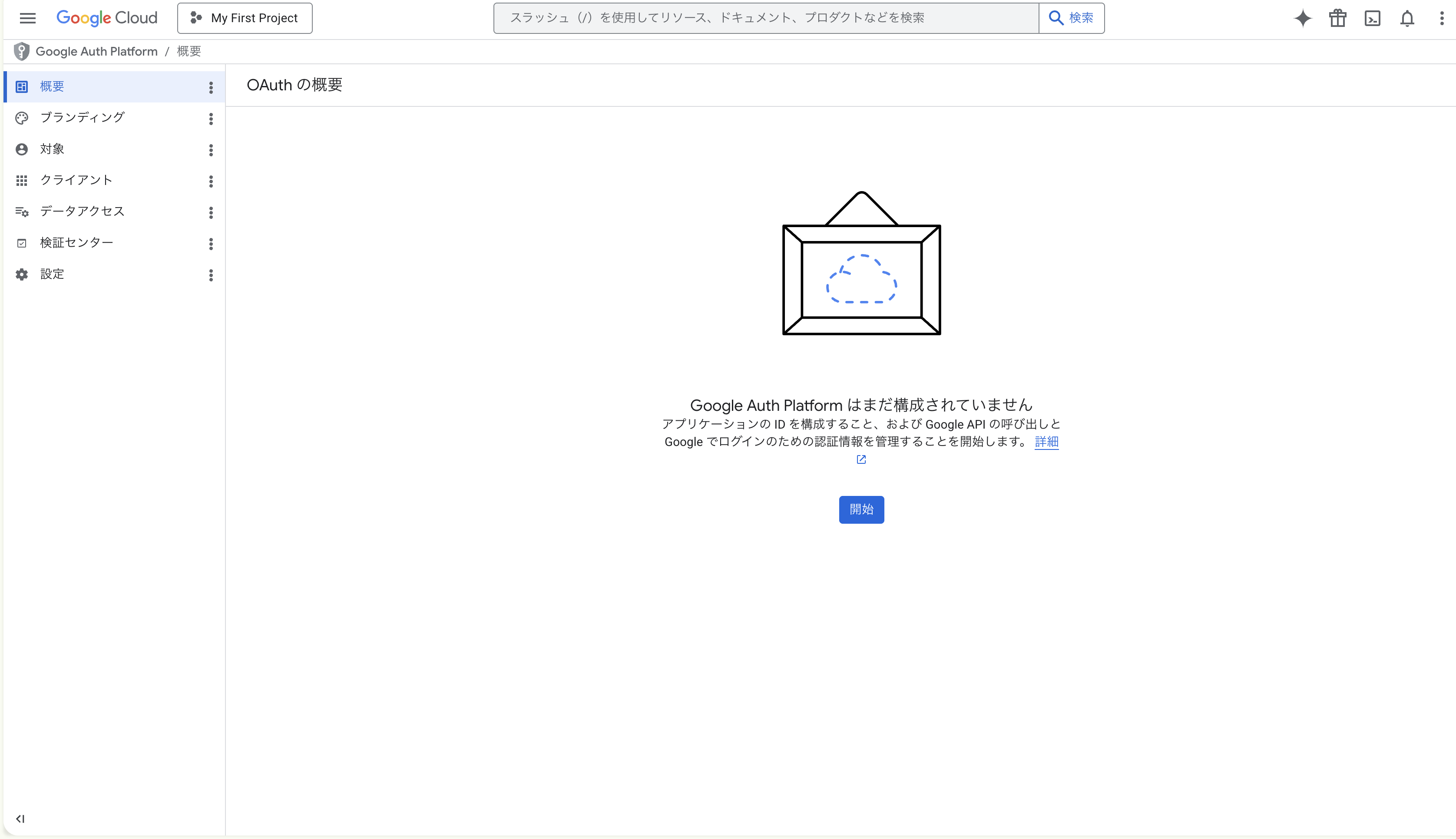Screen dimensions: 1456x839
Task: Select the 概要 sidebar item
Action: (x=114, y=87)
